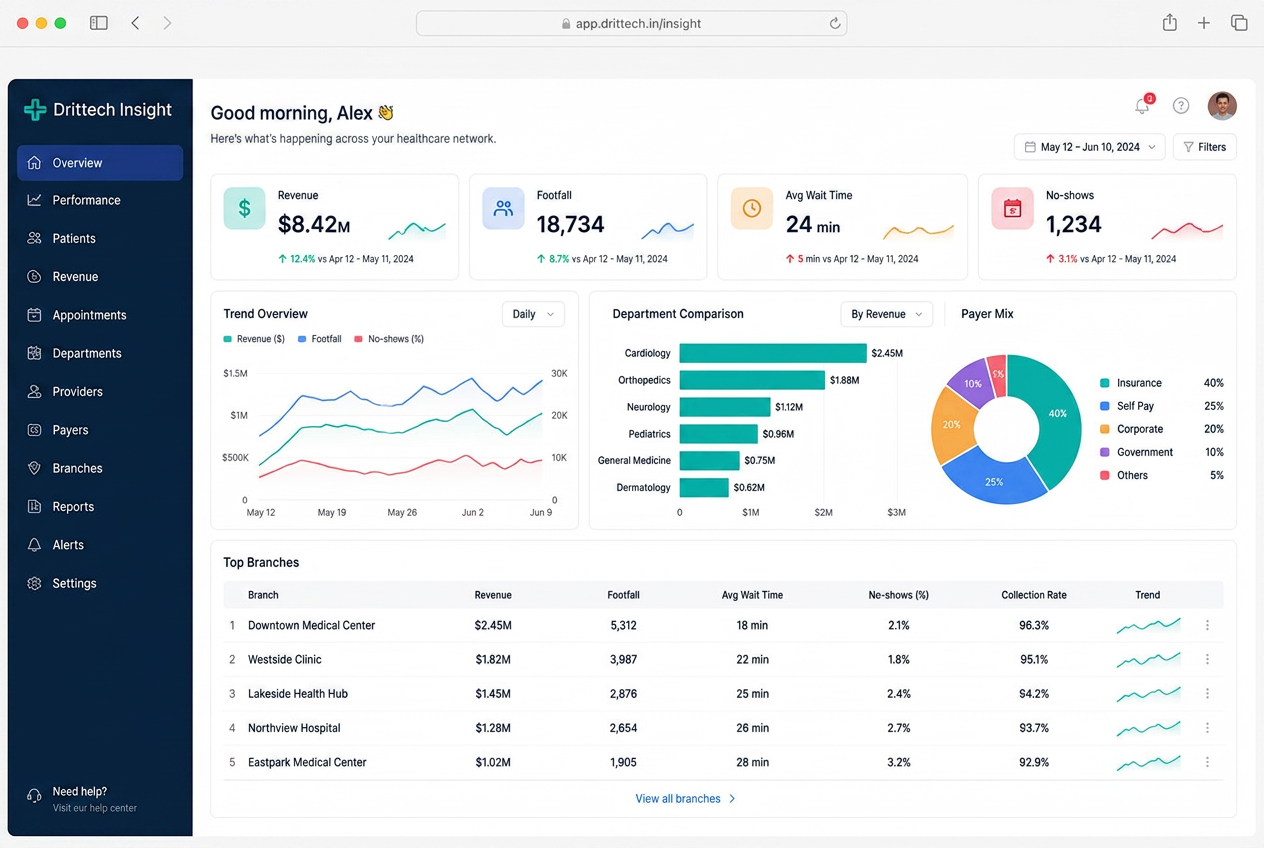Click the Alerts bell icon in sidebar
This screenshot has height=848, width=1264.
34,545
